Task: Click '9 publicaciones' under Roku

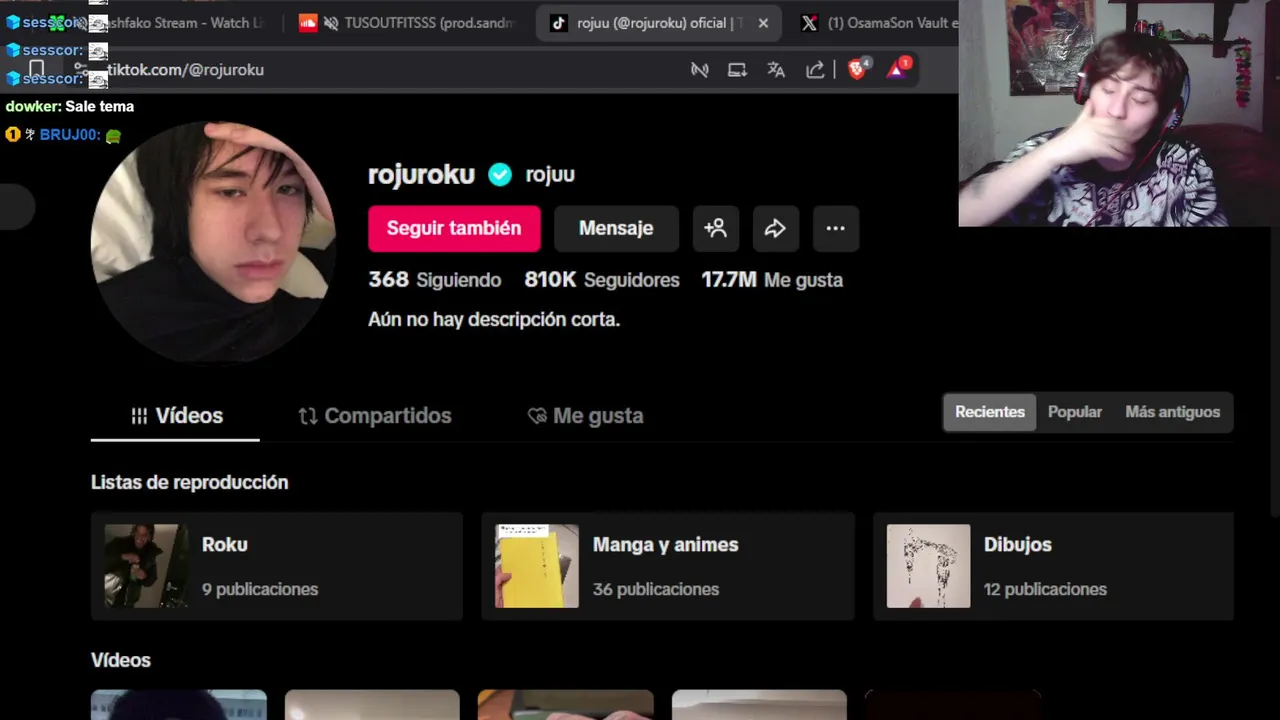Action: [x=260, y=589]
